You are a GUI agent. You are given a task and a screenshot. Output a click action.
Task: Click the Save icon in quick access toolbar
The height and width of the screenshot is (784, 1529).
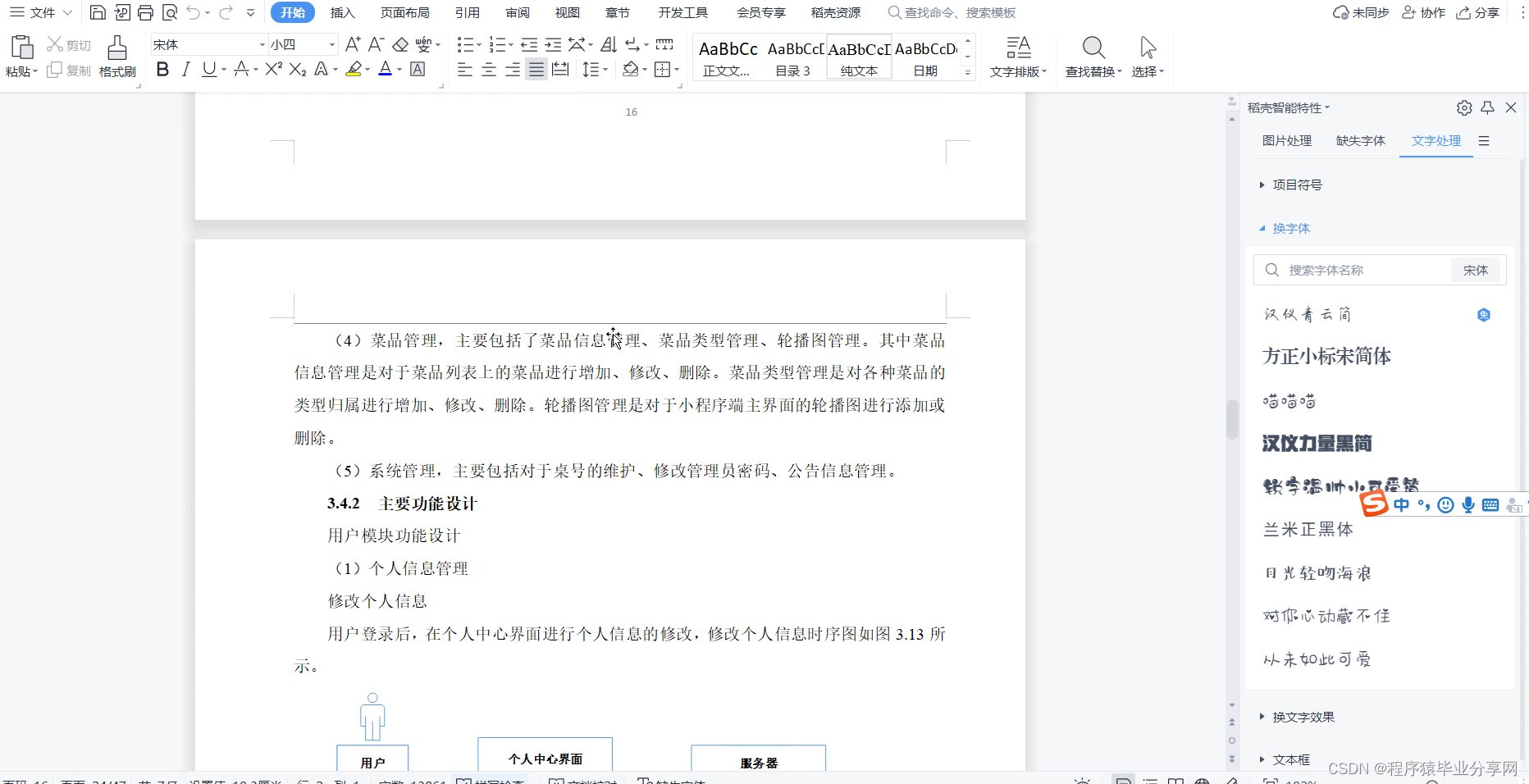pyautogui.click(x=97, y=12)
